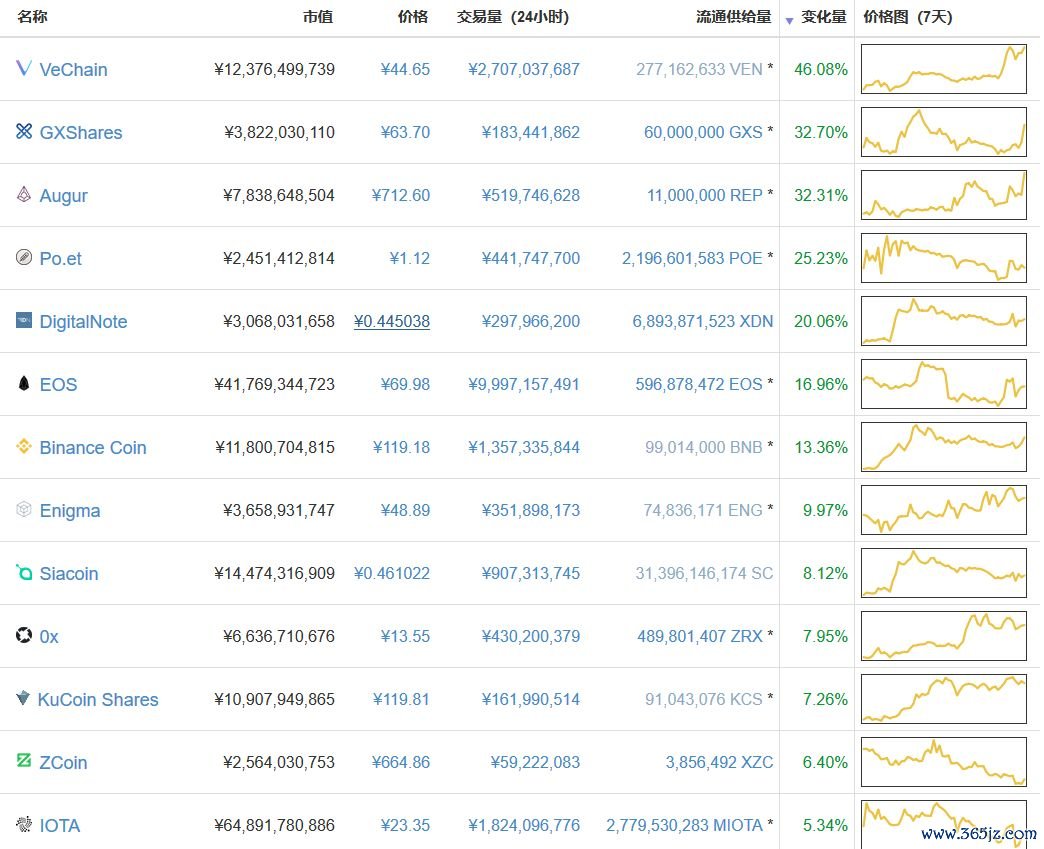Click Binance Coin volume ¥1,357,335,844

click(523, 447)
